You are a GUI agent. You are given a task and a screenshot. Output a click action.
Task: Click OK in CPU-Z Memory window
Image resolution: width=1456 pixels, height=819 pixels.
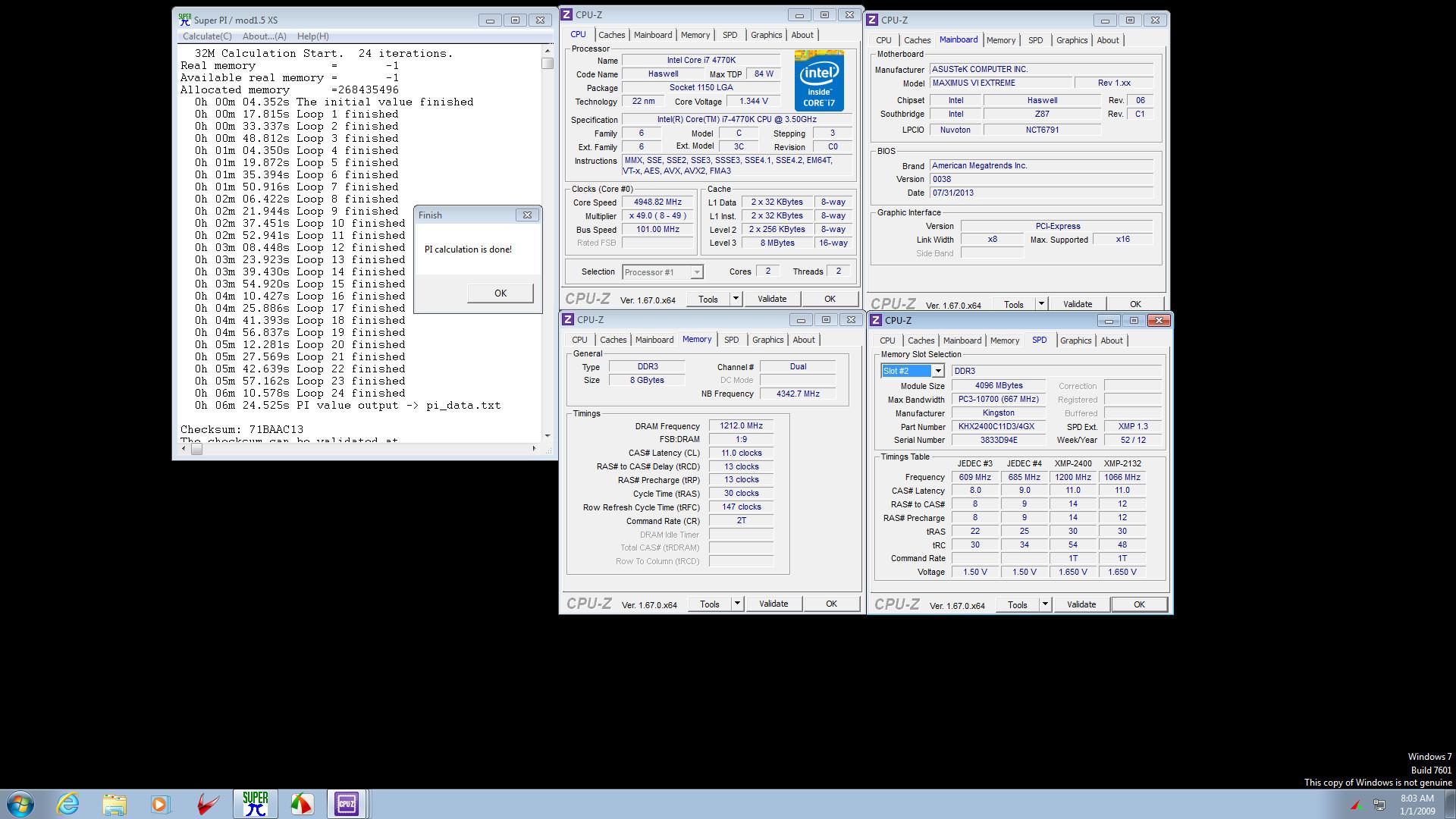tap(831, 604)
